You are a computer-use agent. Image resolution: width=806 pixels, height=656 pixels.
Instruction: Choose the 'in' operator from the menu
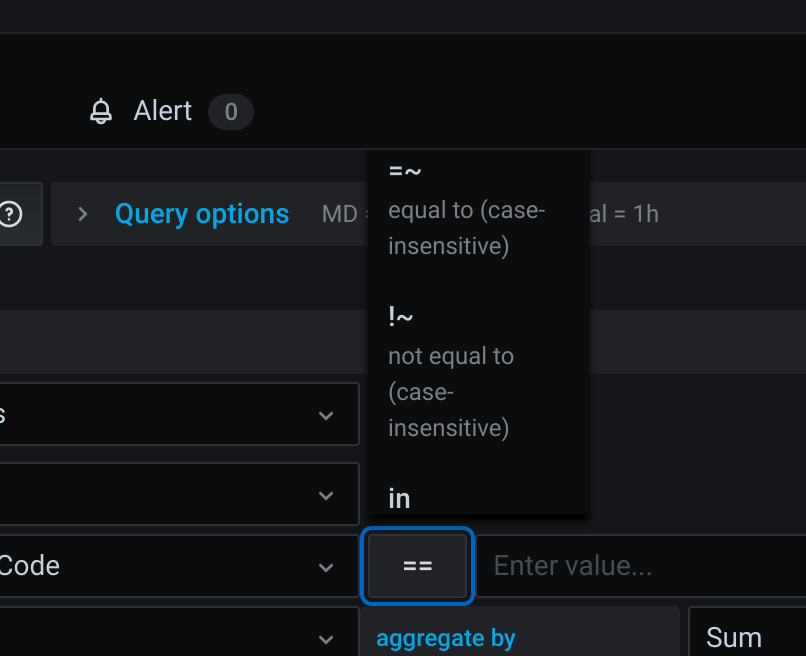coord(399,497)
